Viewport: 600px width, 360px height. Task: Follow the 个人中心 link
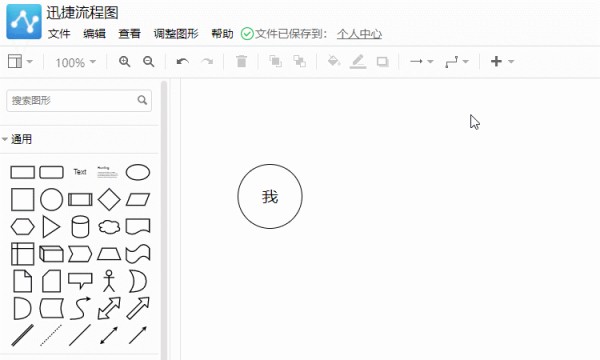pyautogui.click(x=359, y=34)
